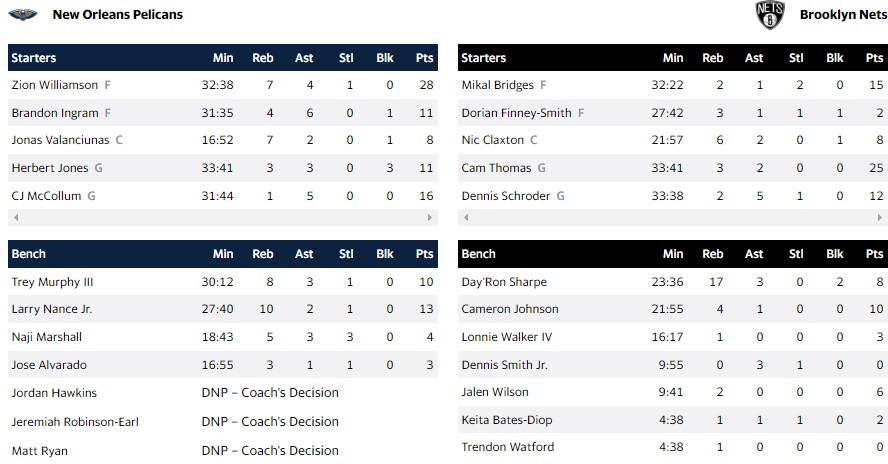Viewport: 888px width, 464px height.
Task: Click on CJ McCollum's name
Action: tap(46, 196)
